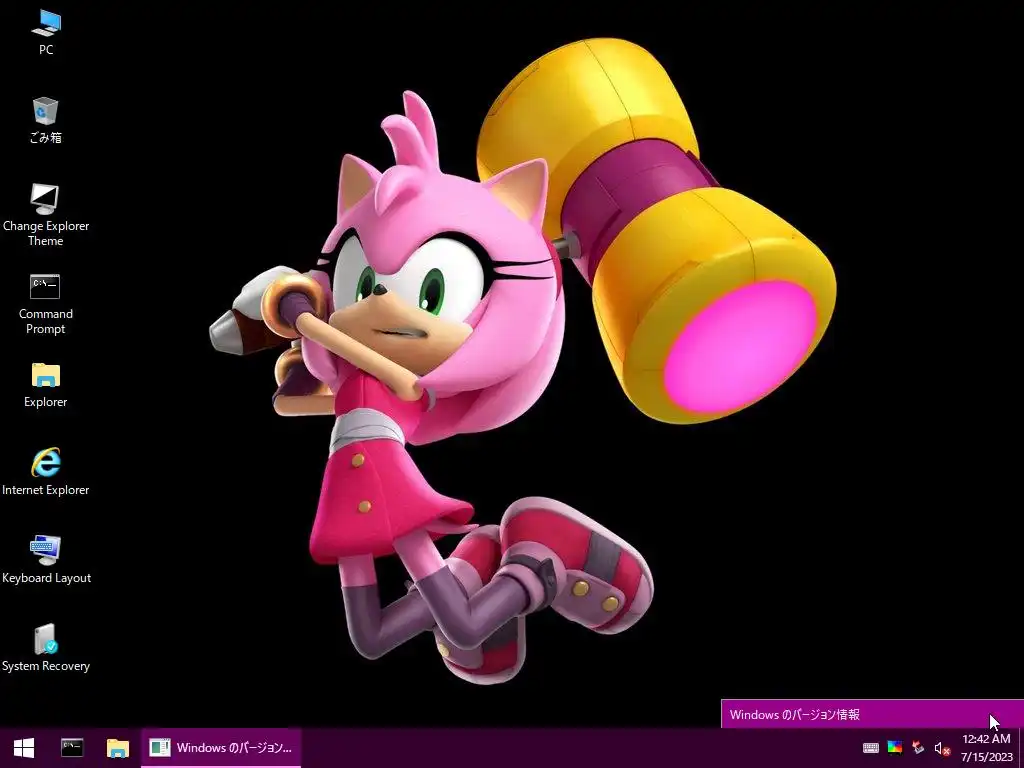Select the System Recovery desktop icon

(x=46, y=647)
